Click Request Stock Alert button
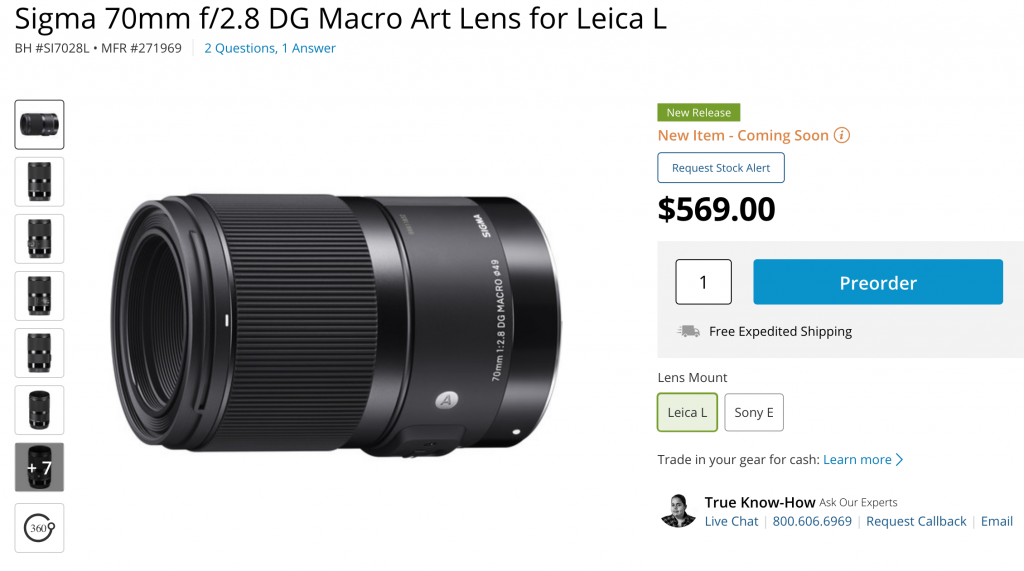This screenshot has height=571, width=1024. tap(721, 168)
